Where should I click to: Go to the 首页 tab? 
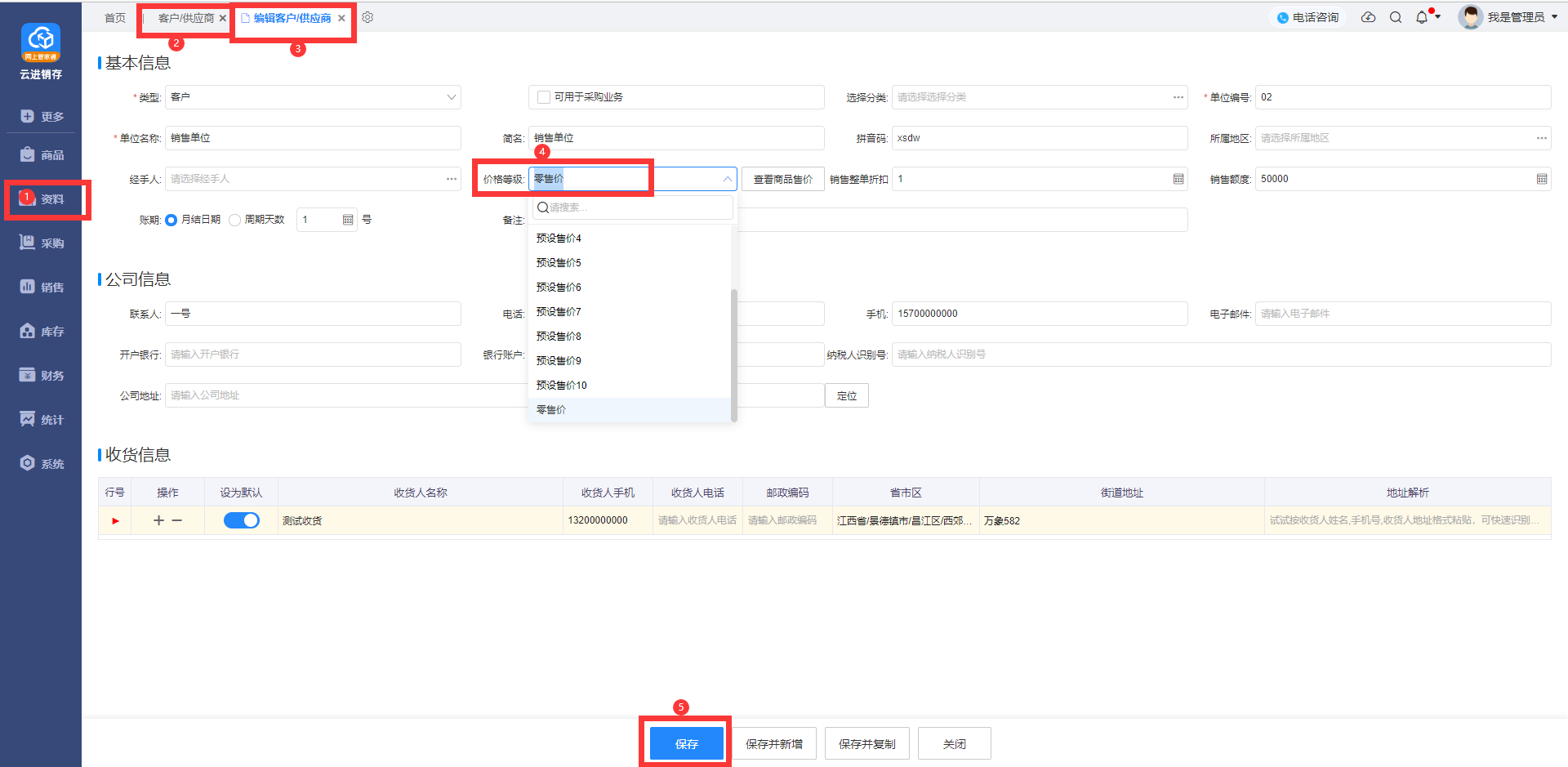pyautogui.click(x=115, y=18)
